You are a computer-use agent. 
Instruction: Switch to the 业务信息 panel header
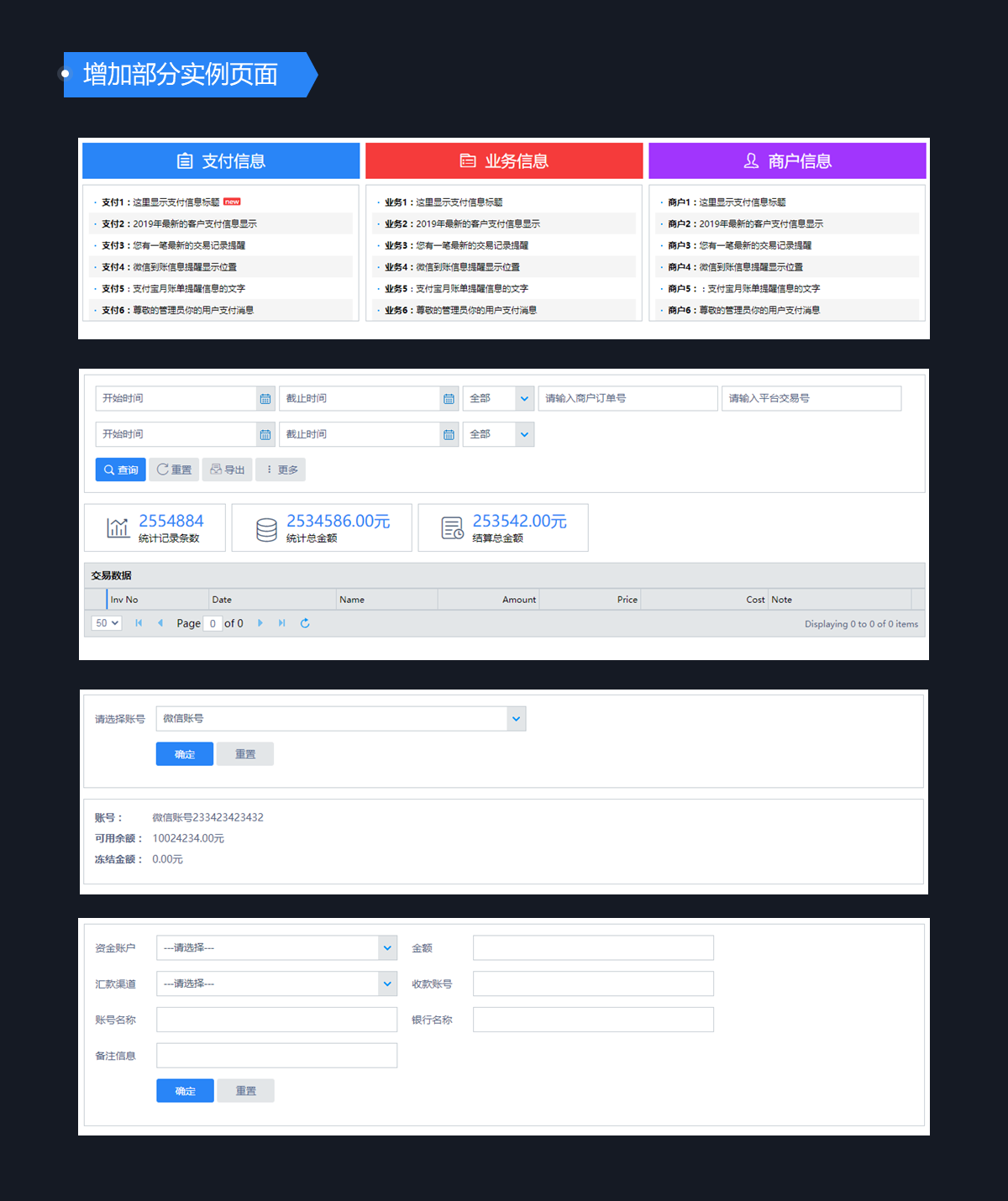click(x=503, y=160)
